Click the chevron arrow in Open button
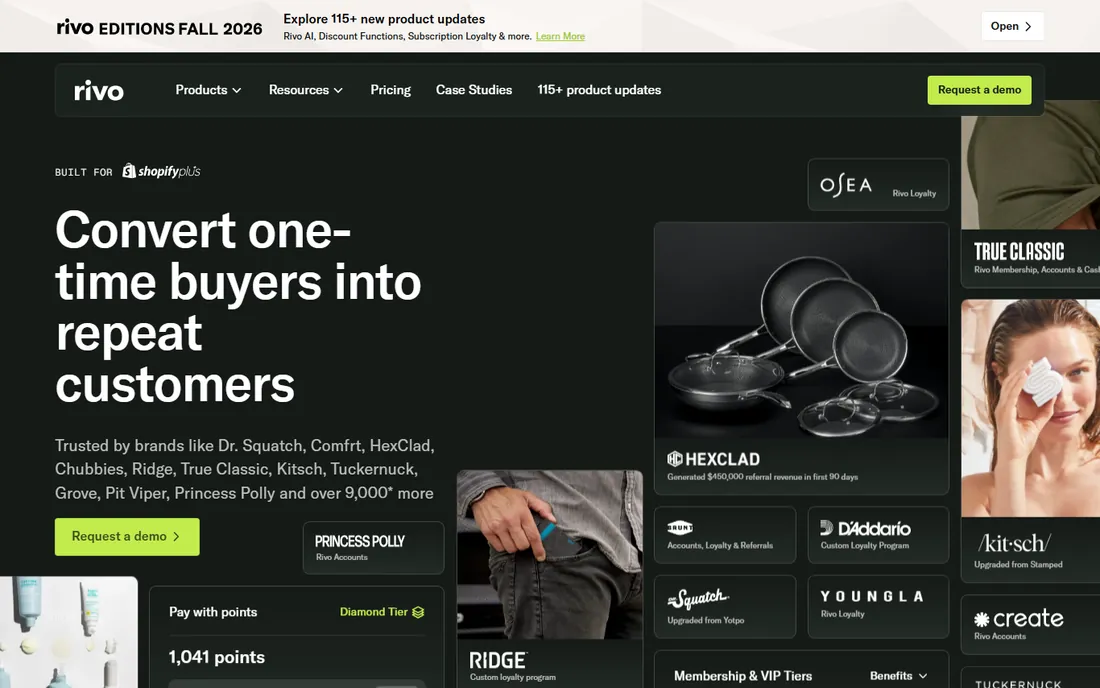This screenshot has width=1100, height=688. pos(1028,27)
